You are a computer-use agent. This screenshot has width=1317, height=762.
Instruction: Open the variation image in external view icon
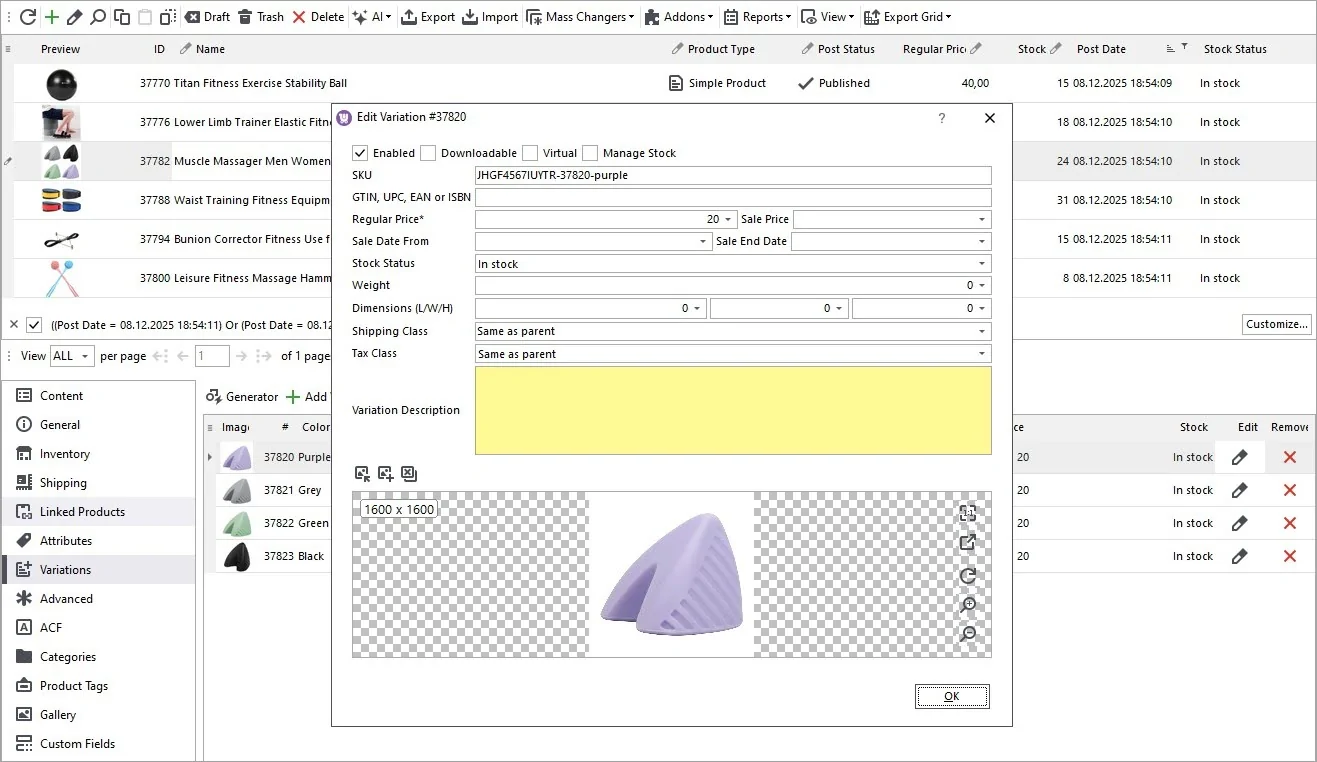click(966, 542)
